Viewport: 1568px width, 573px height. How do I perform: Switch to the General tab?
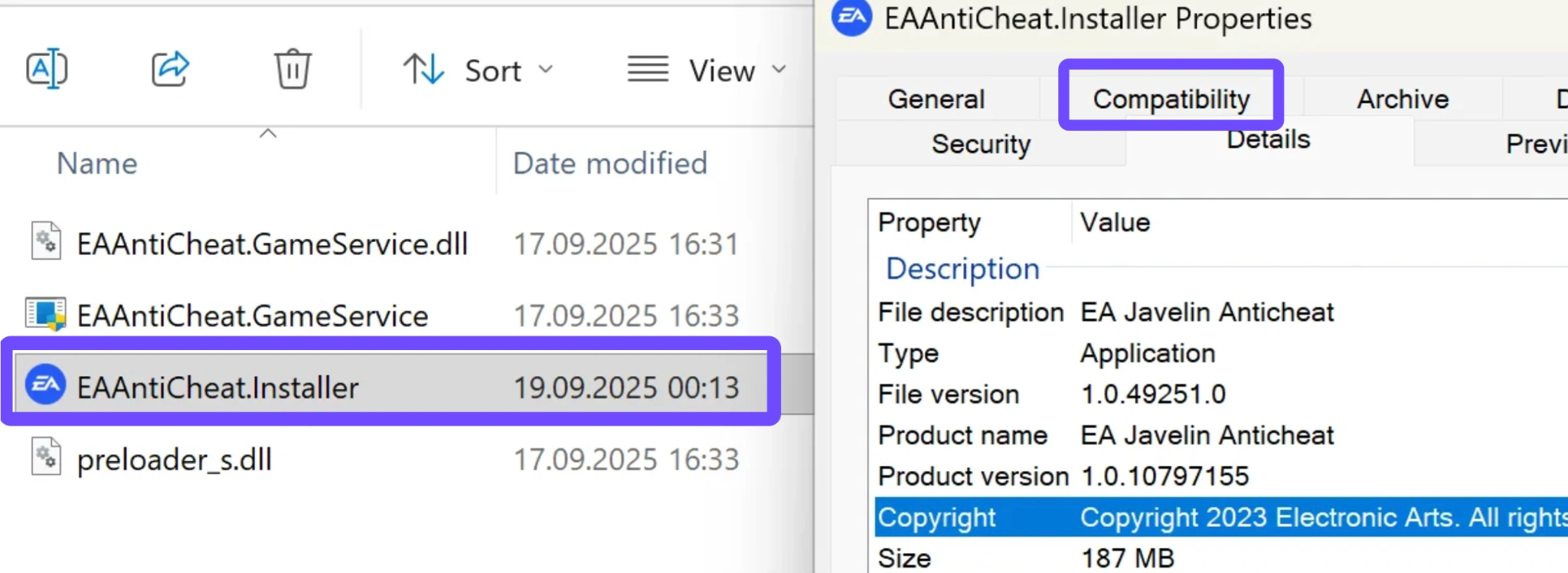(936, 99)
